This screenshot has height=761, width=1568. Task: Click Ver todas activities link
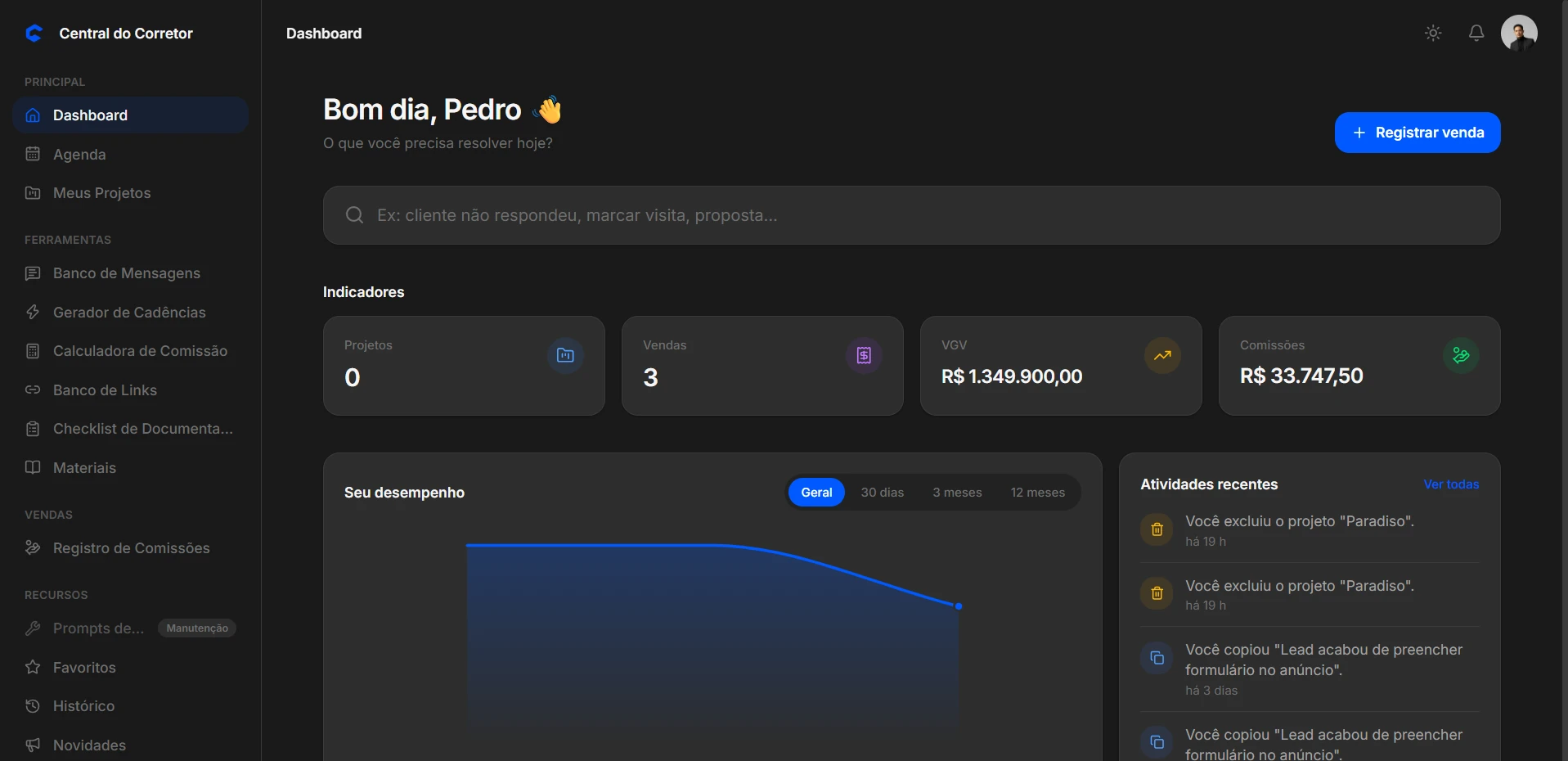[1451, 484]
